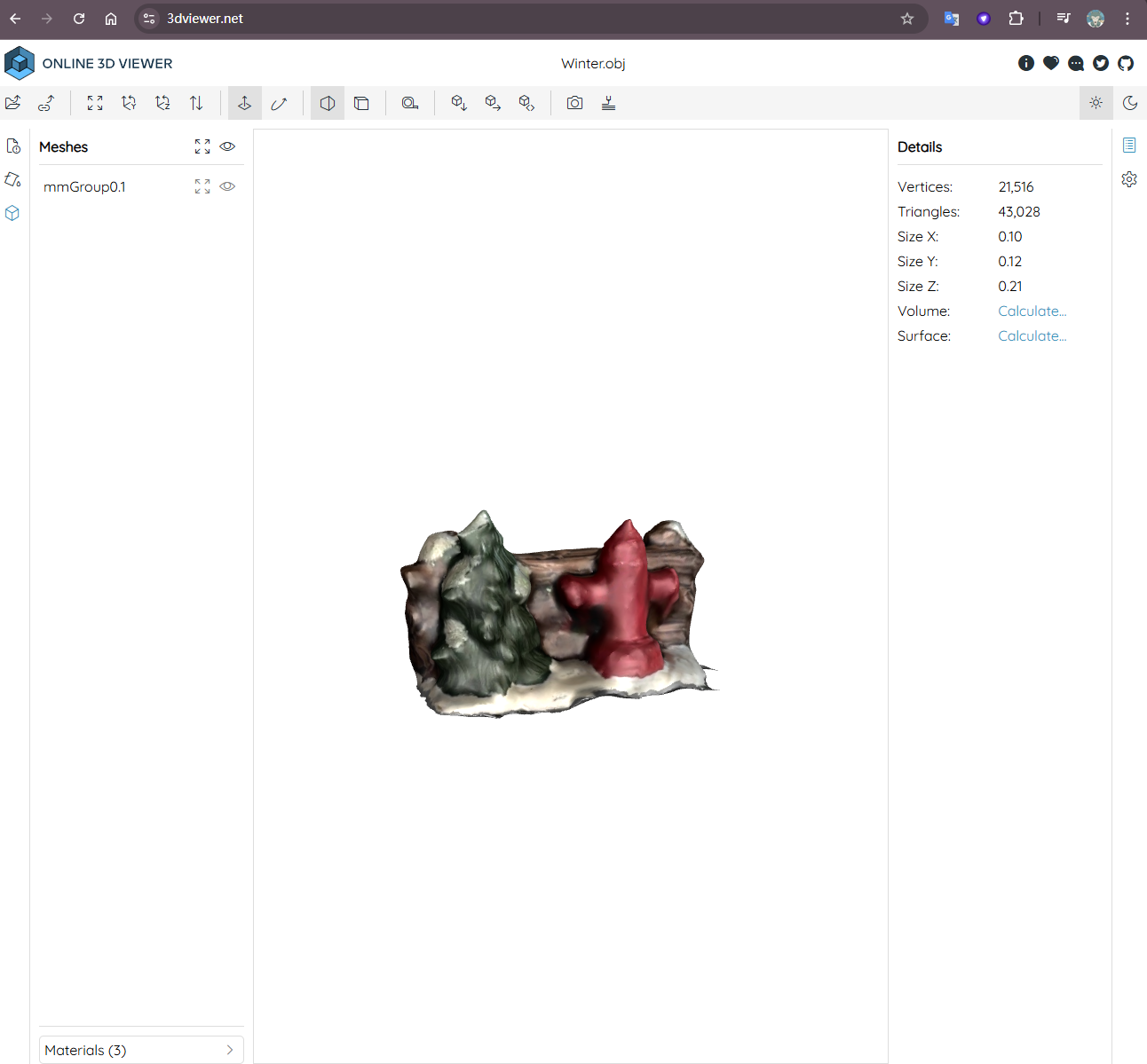Toggle visibility of all Meshes

[x=227, y=146]
